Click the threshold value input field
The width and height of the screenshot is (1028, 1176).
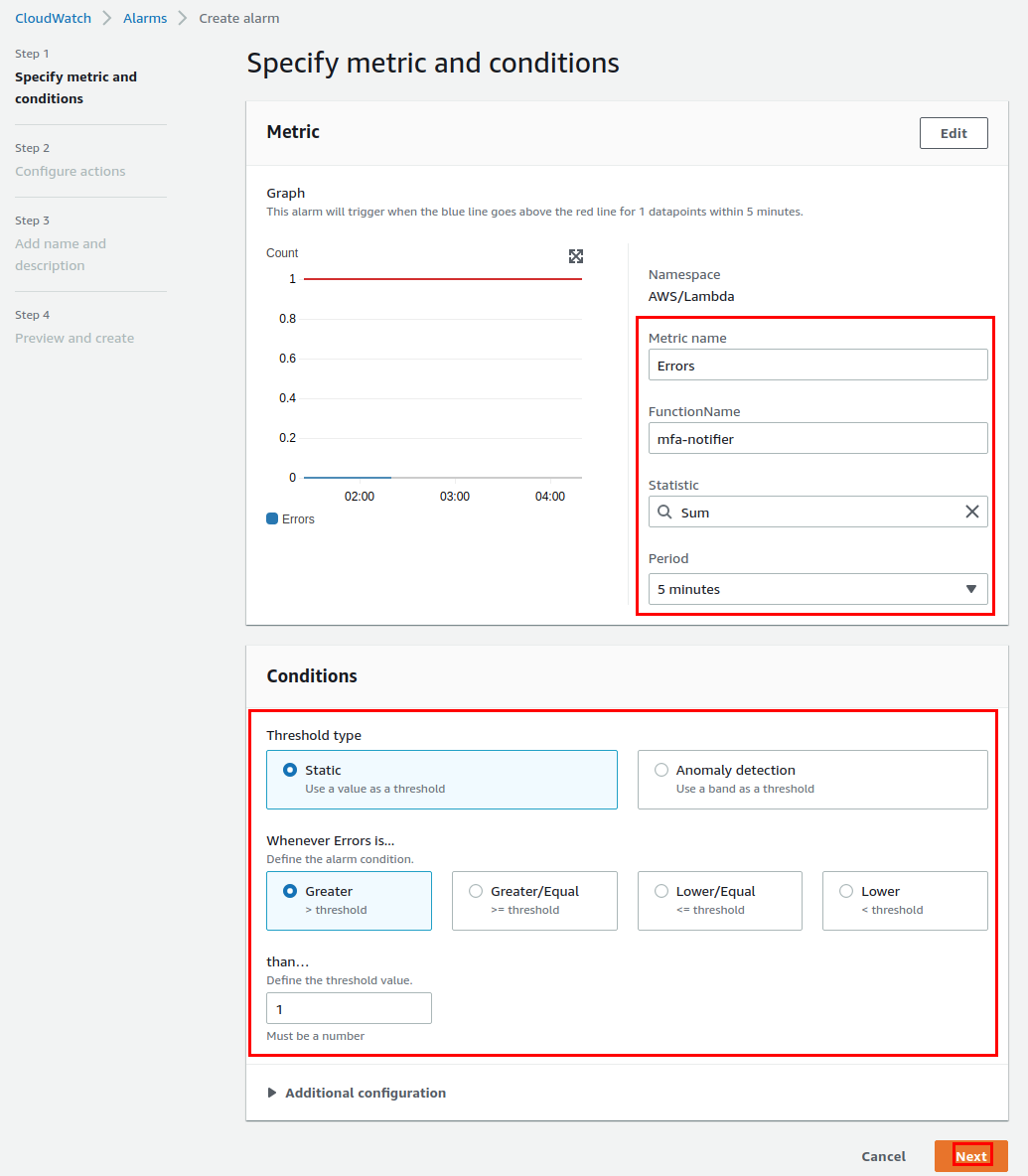pyautogui.click(x=350, y=1008)
